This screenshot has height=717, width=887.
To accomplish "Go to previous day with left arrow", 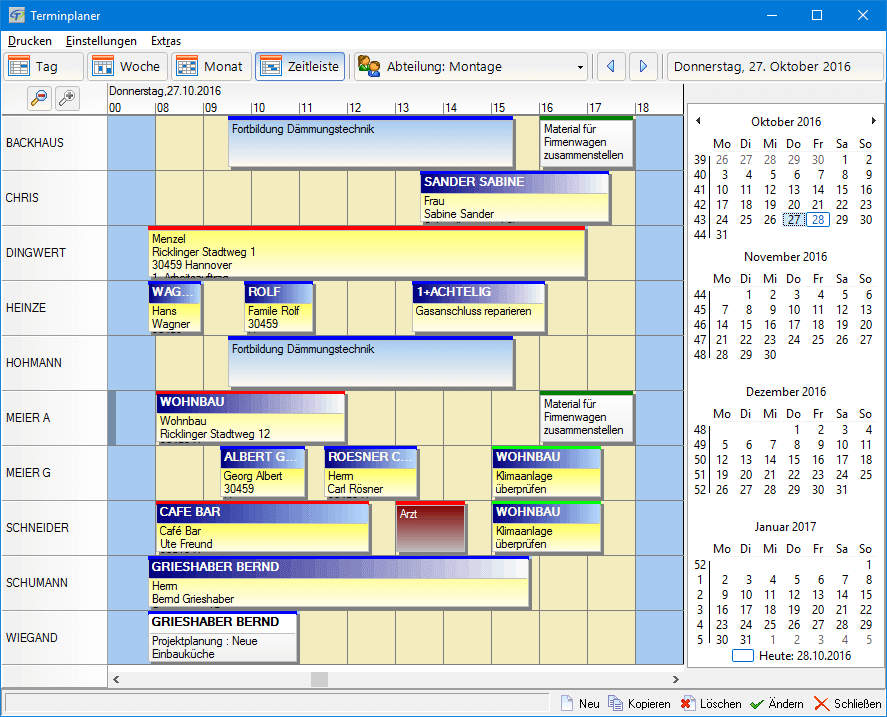I will [610, 67].
